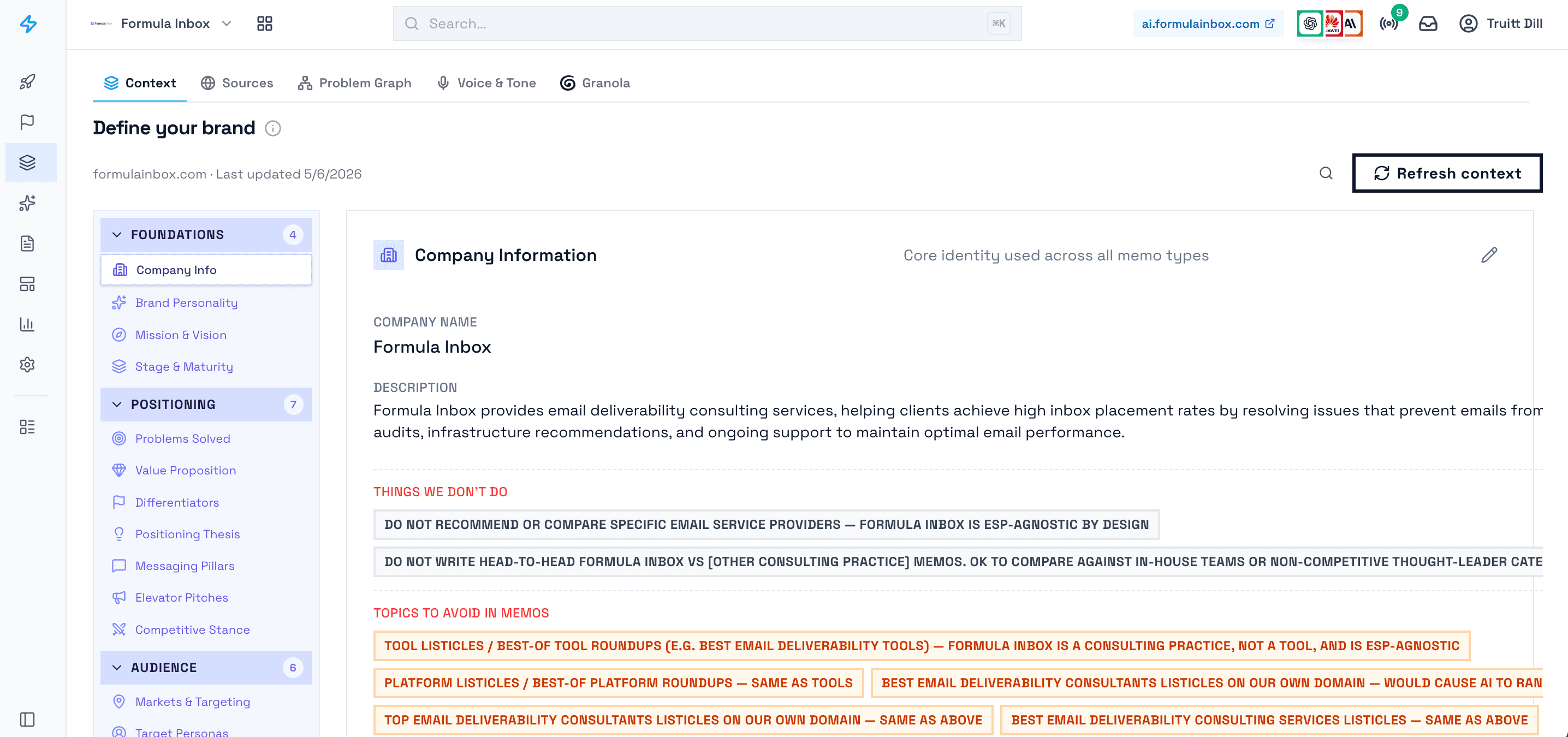Click the Anthropic logo icon in header
Viewport: 1568px width, 737px height.
[x=1352, y=23]
